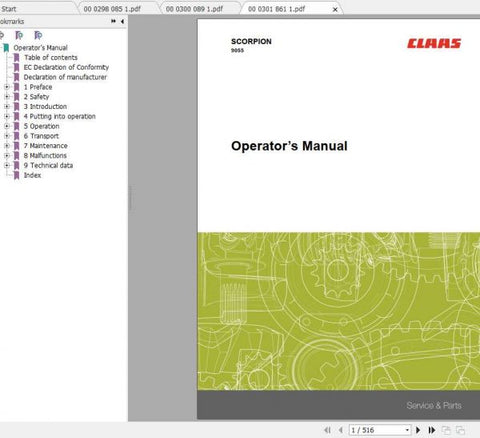Go to 8 Malfunctions section
480x438 pixels.
tap(45, 156)
